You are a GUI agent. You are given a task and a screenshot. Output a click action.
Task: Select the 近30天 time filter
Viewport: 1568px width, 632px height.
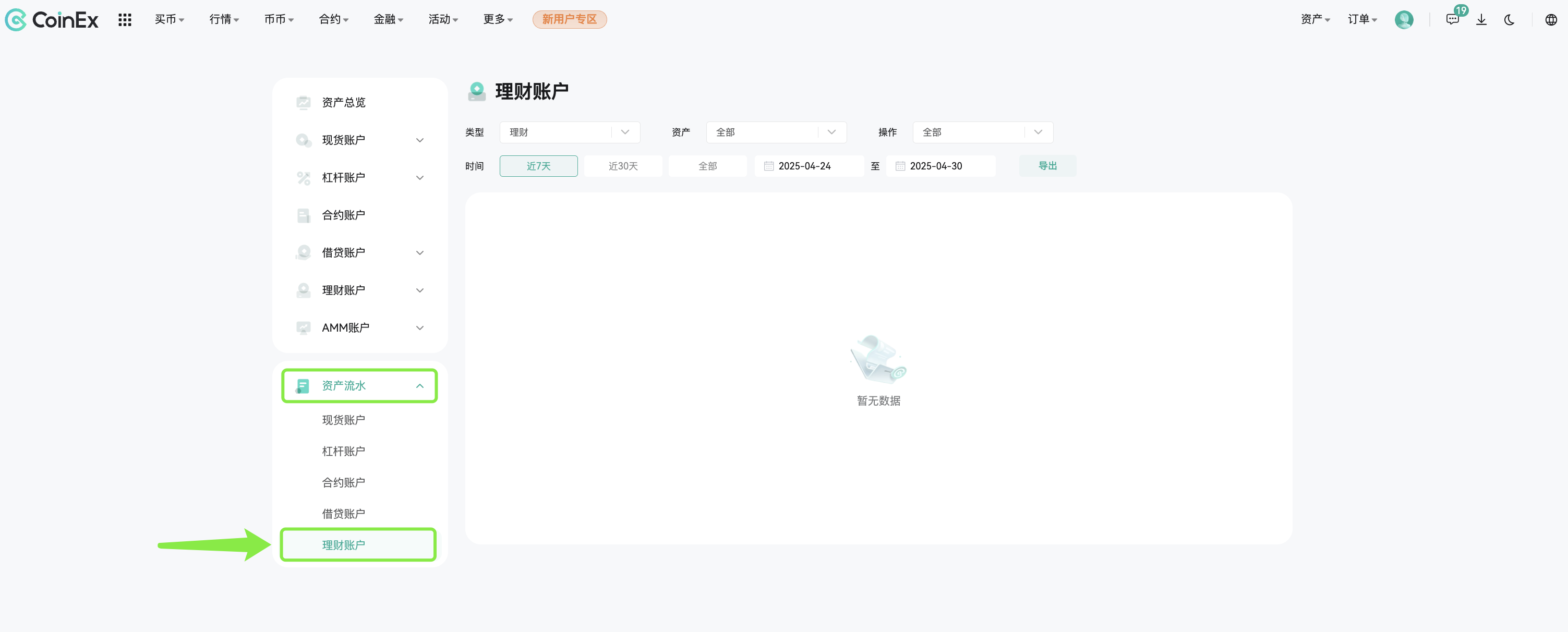point(623,166)
